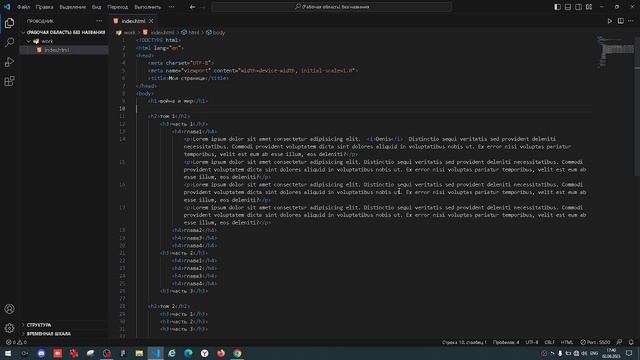Click the h1 heading code line

pos(178,101)
